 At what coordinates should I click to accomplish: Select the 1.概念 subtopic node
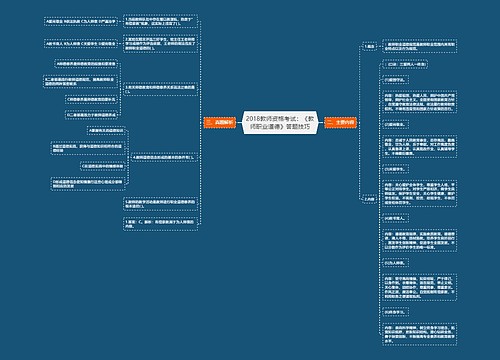pos(369,46)
